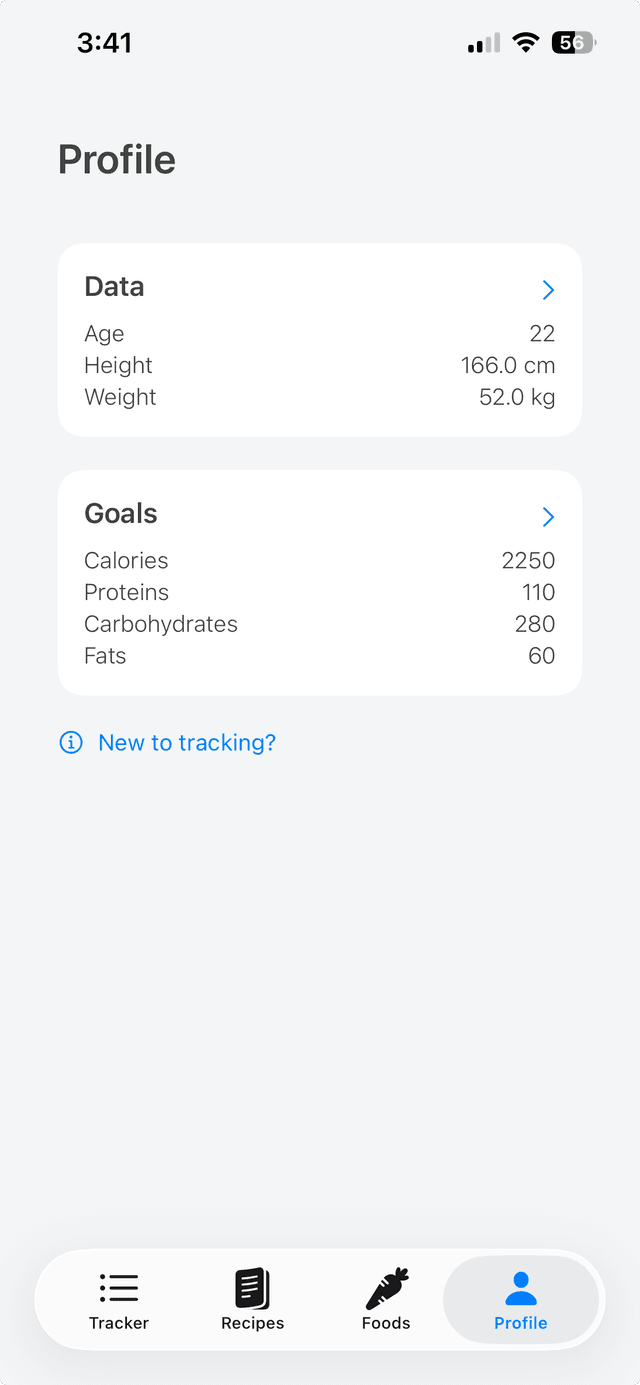Screen dimensions: 640x1385
Task: Tap the battery indicator icon
Action: [x=574, y=43]
